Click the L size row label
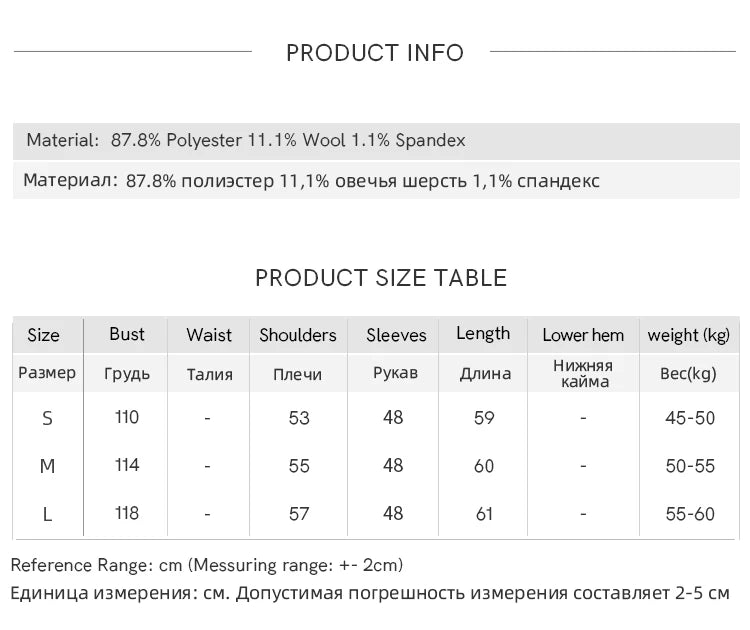750x630 pixels. pyautogui.click(x=47, y=514)
